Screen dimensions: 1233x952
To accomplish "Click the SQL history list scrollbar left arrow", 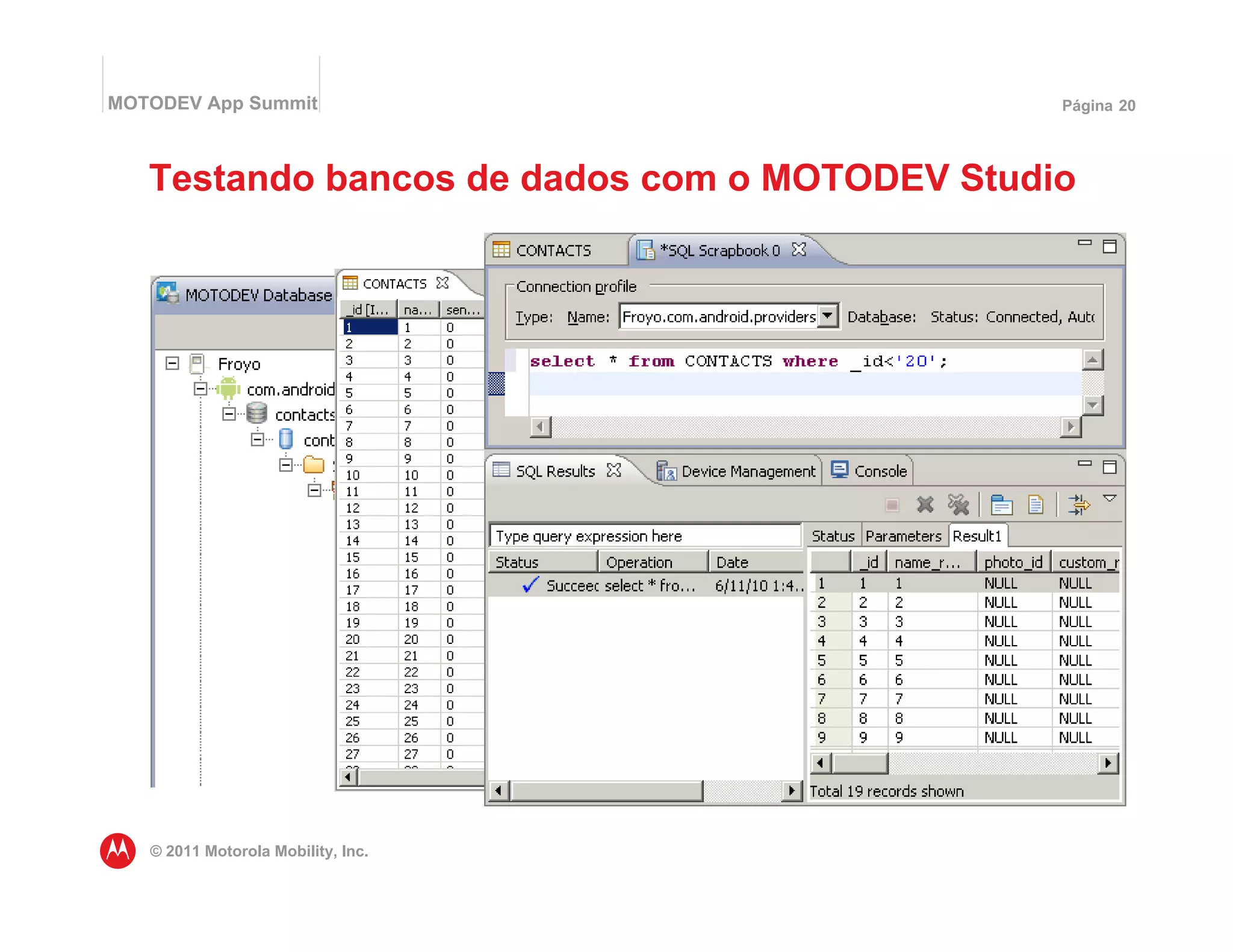I will click(498, 790).
